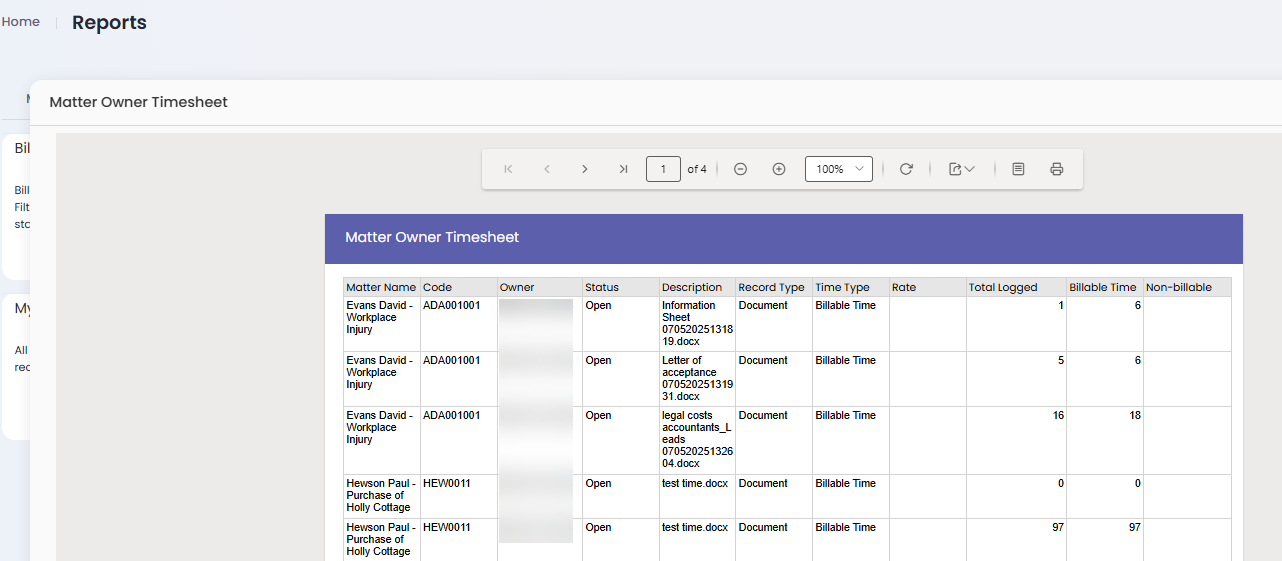Click the Rate column header
Screen dimensions: 1282x561
click(x=927, y=287)
